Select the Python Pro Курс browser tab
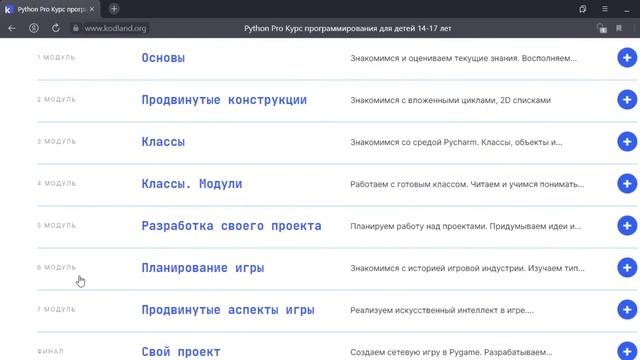The width and height of the screenshot is (640, 360). point(50,9)
